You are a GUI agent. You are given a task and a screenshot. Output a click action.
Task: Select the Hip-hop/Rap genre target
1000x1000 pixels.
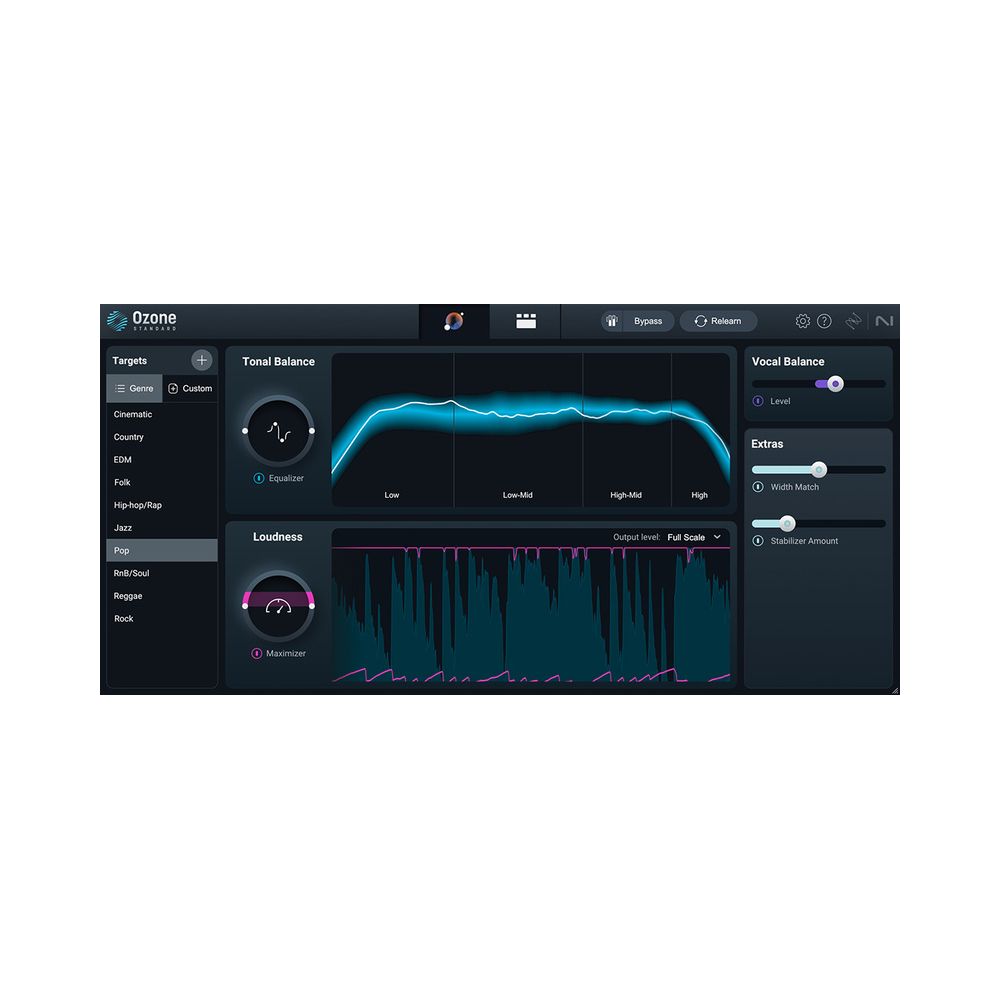tap(136, 505)
